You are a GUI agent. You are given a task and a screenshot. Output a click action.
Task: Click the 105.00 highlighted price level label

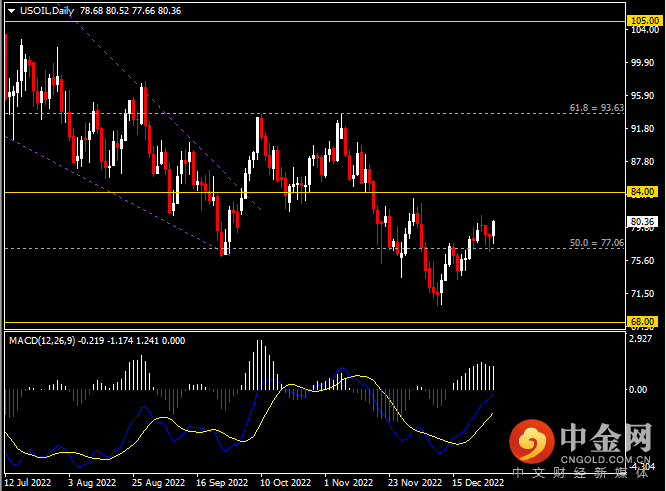[640, 20]
